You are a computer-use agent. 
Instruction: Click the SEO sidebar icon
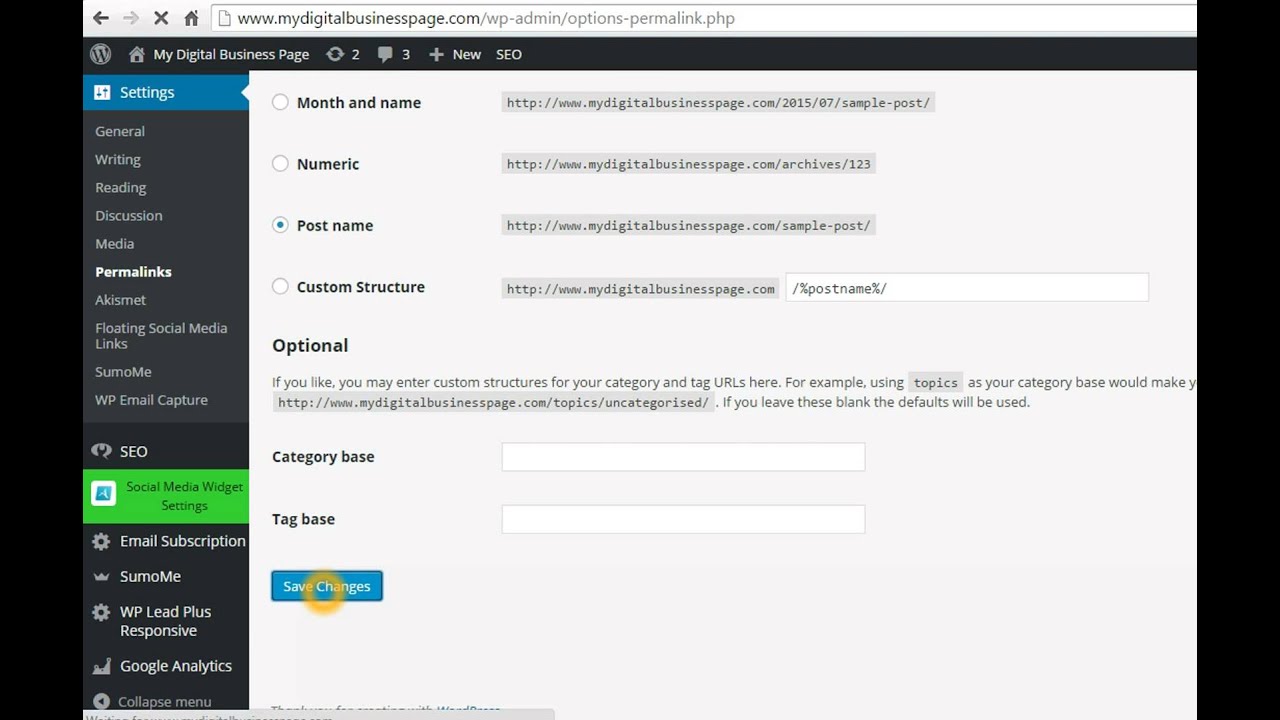pyautogui.click(x=101, y=451)
